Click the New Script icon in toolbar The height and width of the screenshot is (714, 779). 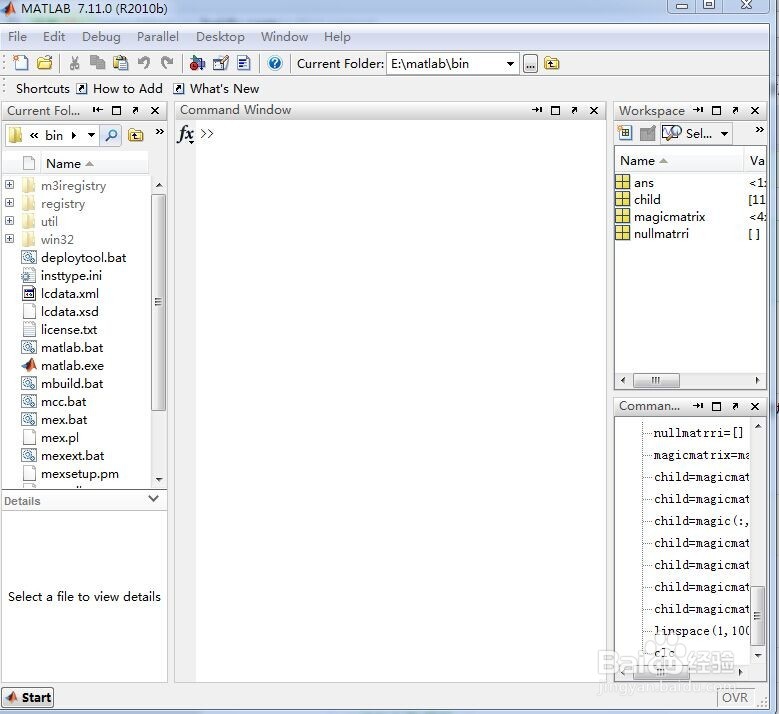click(21, 63)
